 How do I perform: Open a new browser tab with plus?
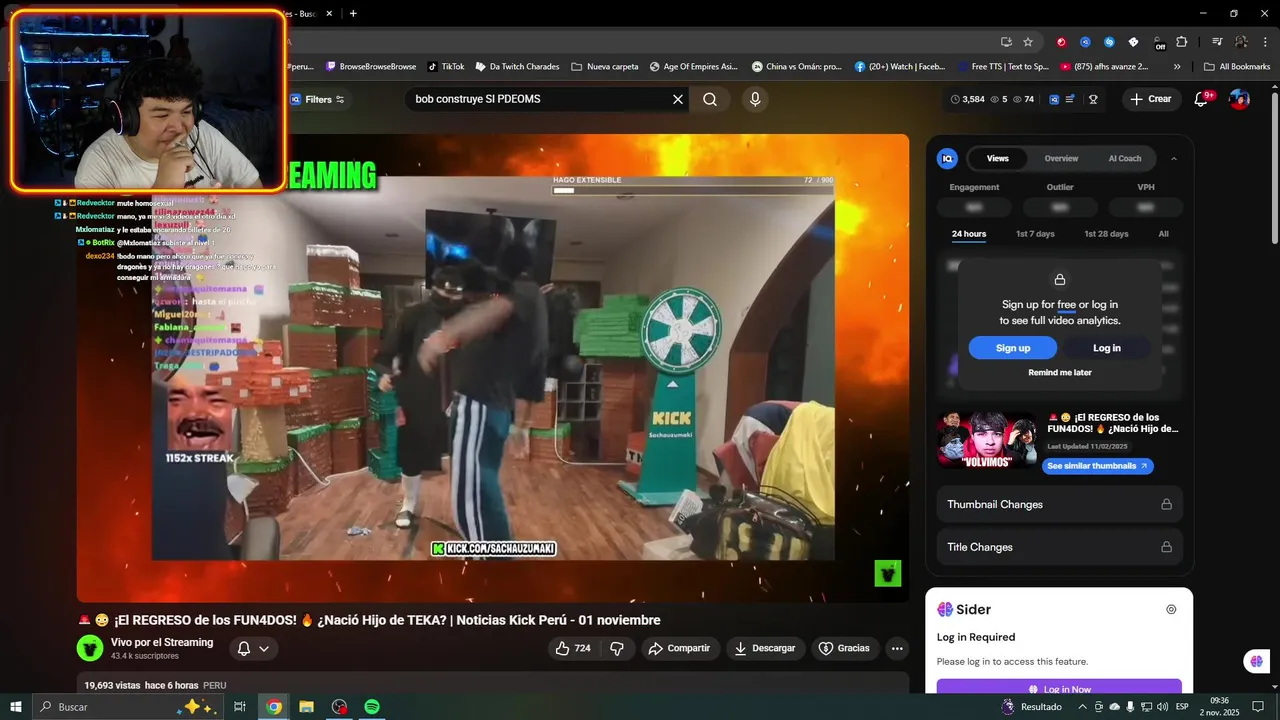353,13
